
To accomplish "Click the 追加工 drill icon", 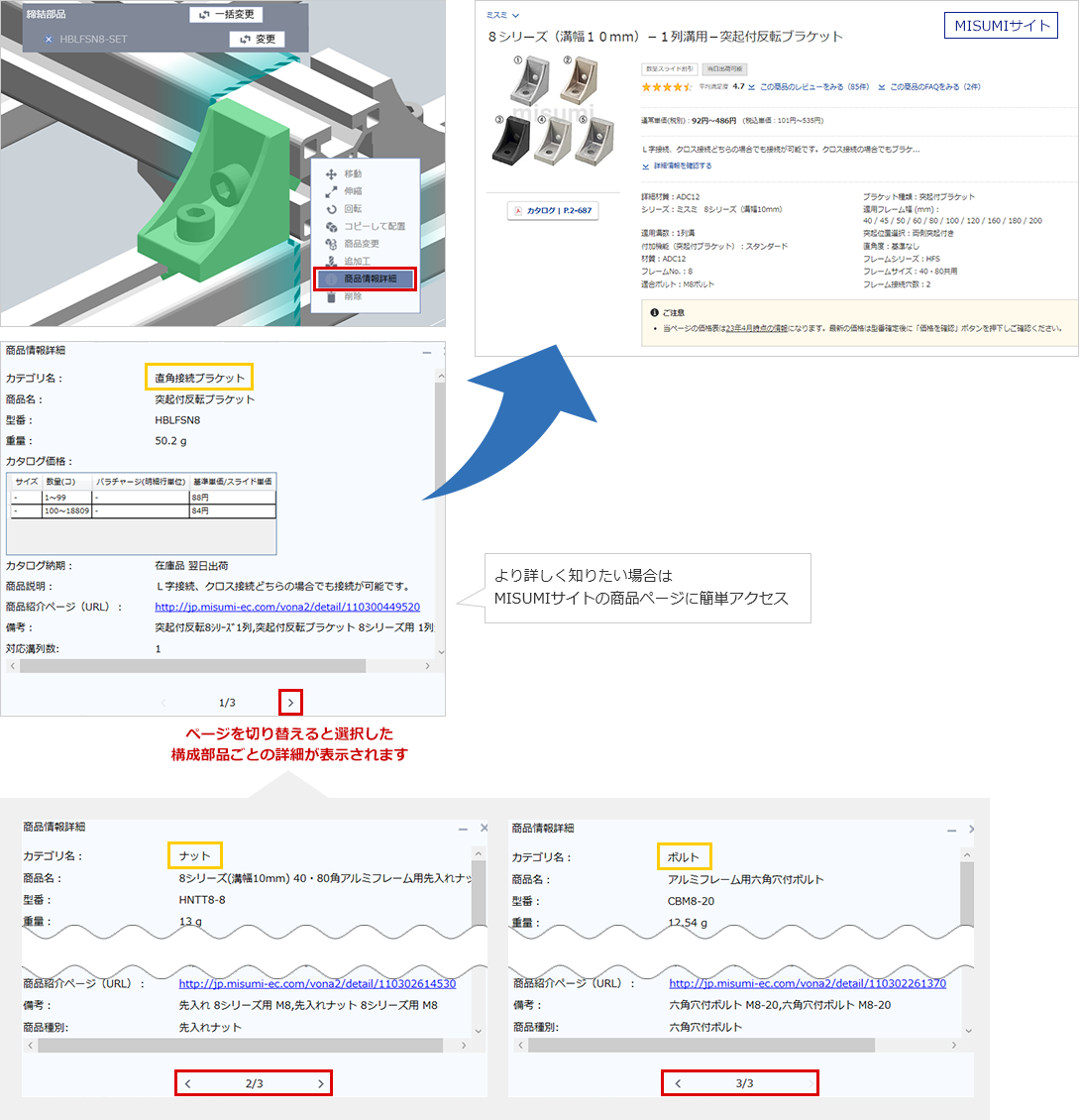I will (331, 261).
